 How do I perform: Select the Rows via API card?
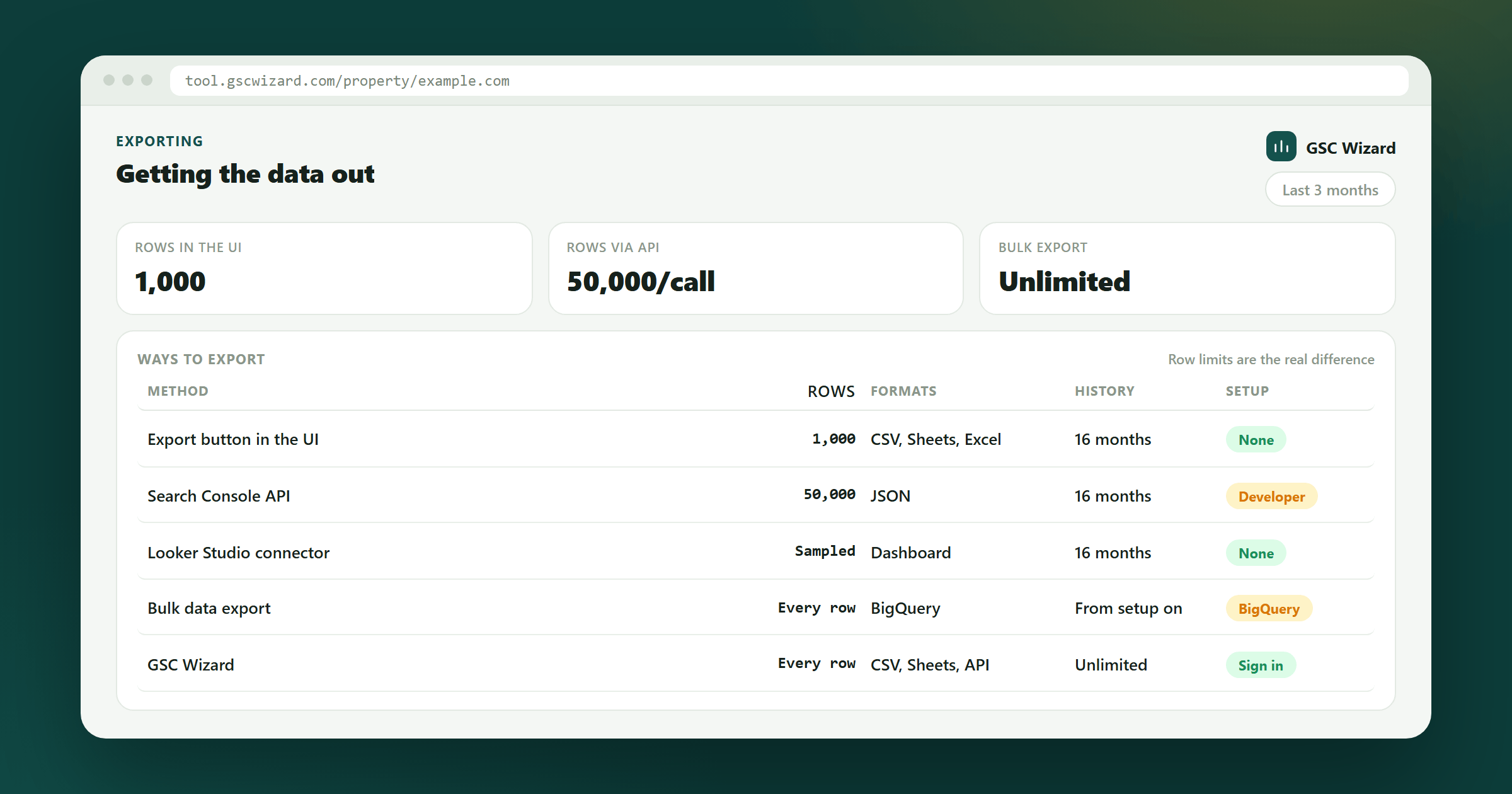(756, 268)
